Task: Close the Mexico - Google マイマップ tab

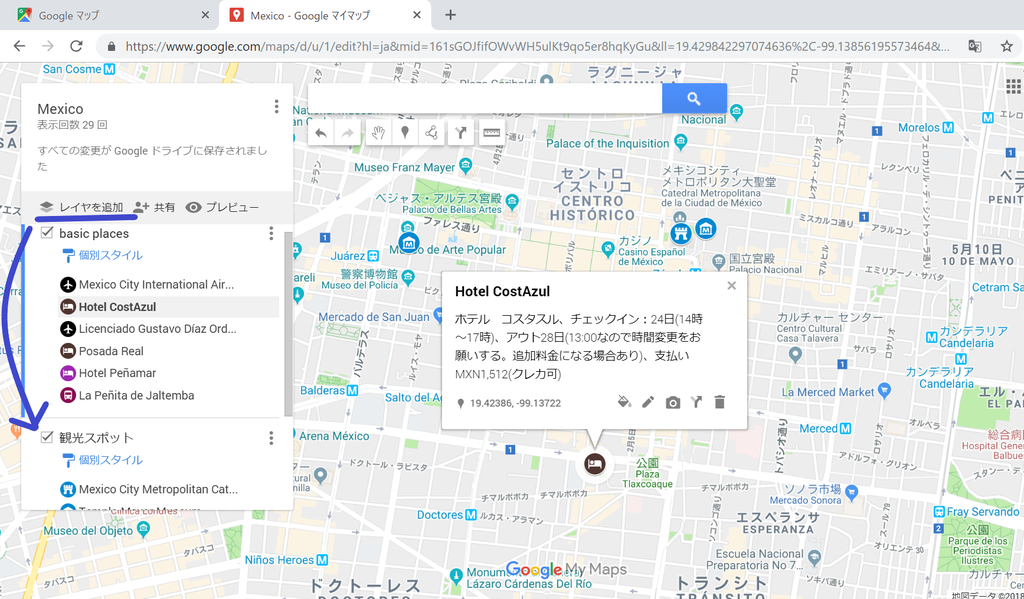Action: [418, 15]
